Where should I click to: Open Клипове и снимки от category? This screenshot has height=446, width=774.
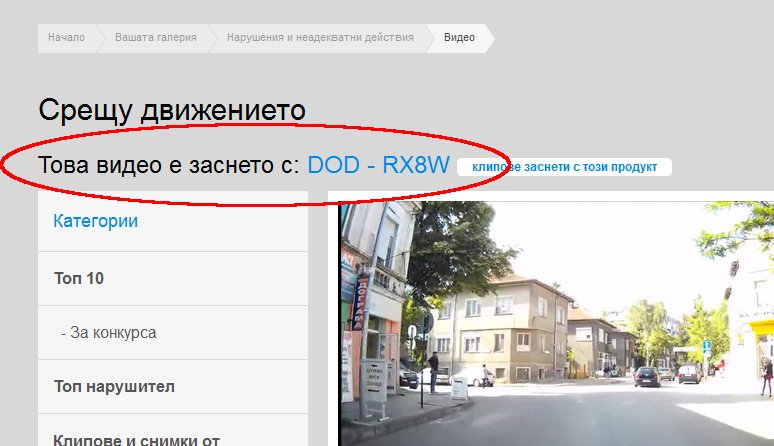click(136, 438)
